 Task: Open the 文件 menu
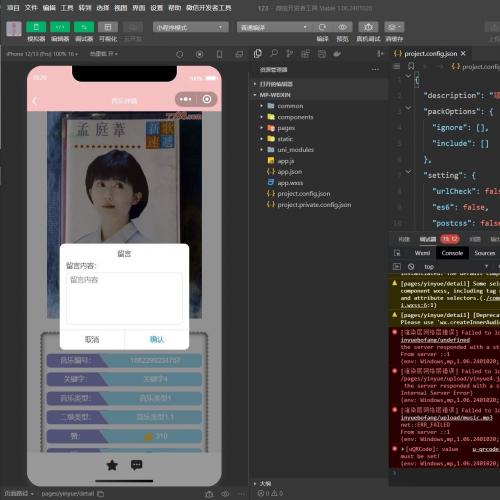[x=31, y=8]
